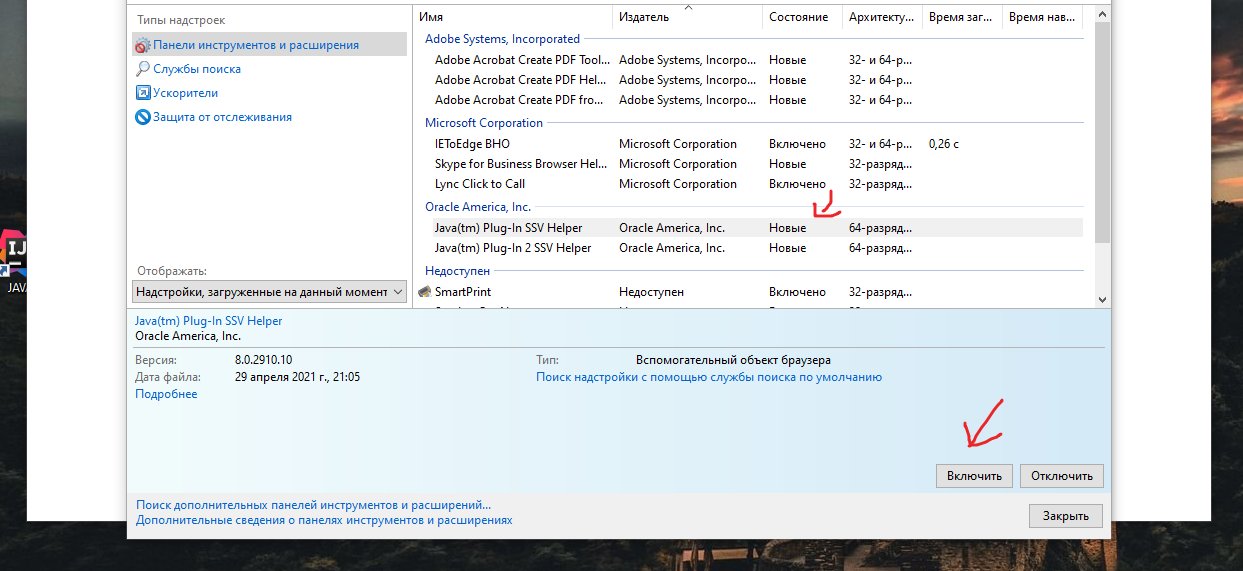
Task: Click the Adobe Systems, Incorporated group header
Action: point(502,39)
